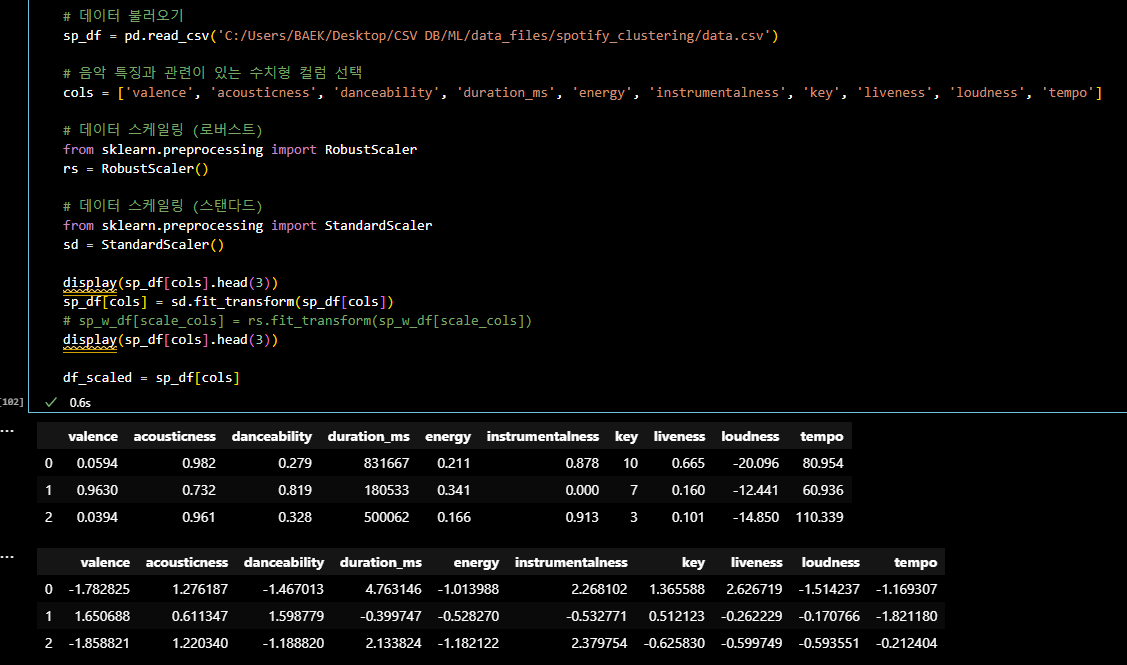The image size is (1127, 665).
Task: Select the 80.954 tempo cell
Action: tap(822, 464)
